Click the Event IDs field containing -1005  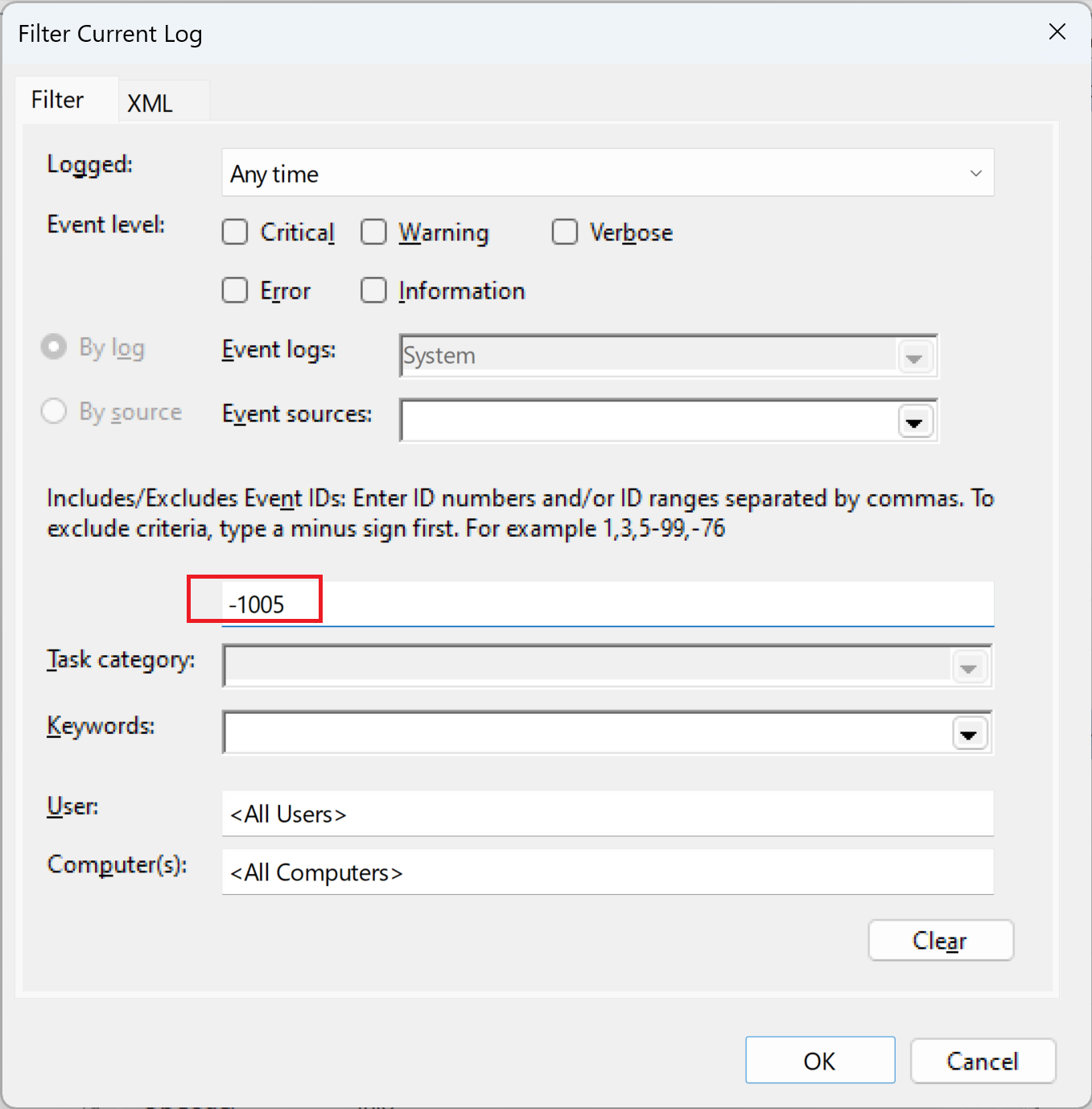(563, 603)
